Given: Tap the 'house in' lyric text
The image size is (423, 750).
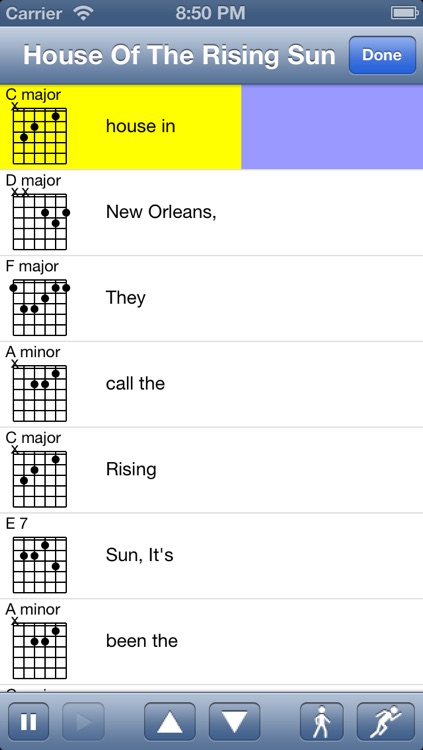Looking at the screenshot, I should pos(140,126).
